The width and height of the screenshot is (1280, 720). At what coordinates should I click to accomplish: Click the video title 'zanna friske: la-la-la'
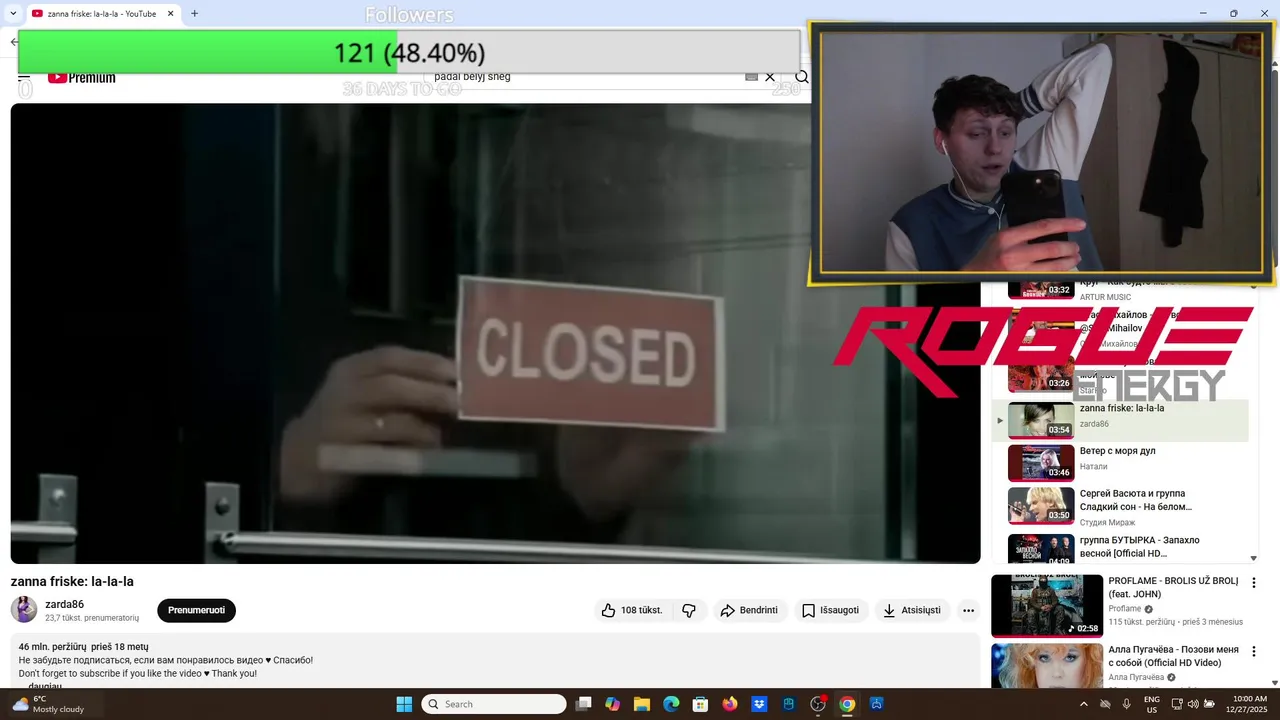[x=72, y=581]
